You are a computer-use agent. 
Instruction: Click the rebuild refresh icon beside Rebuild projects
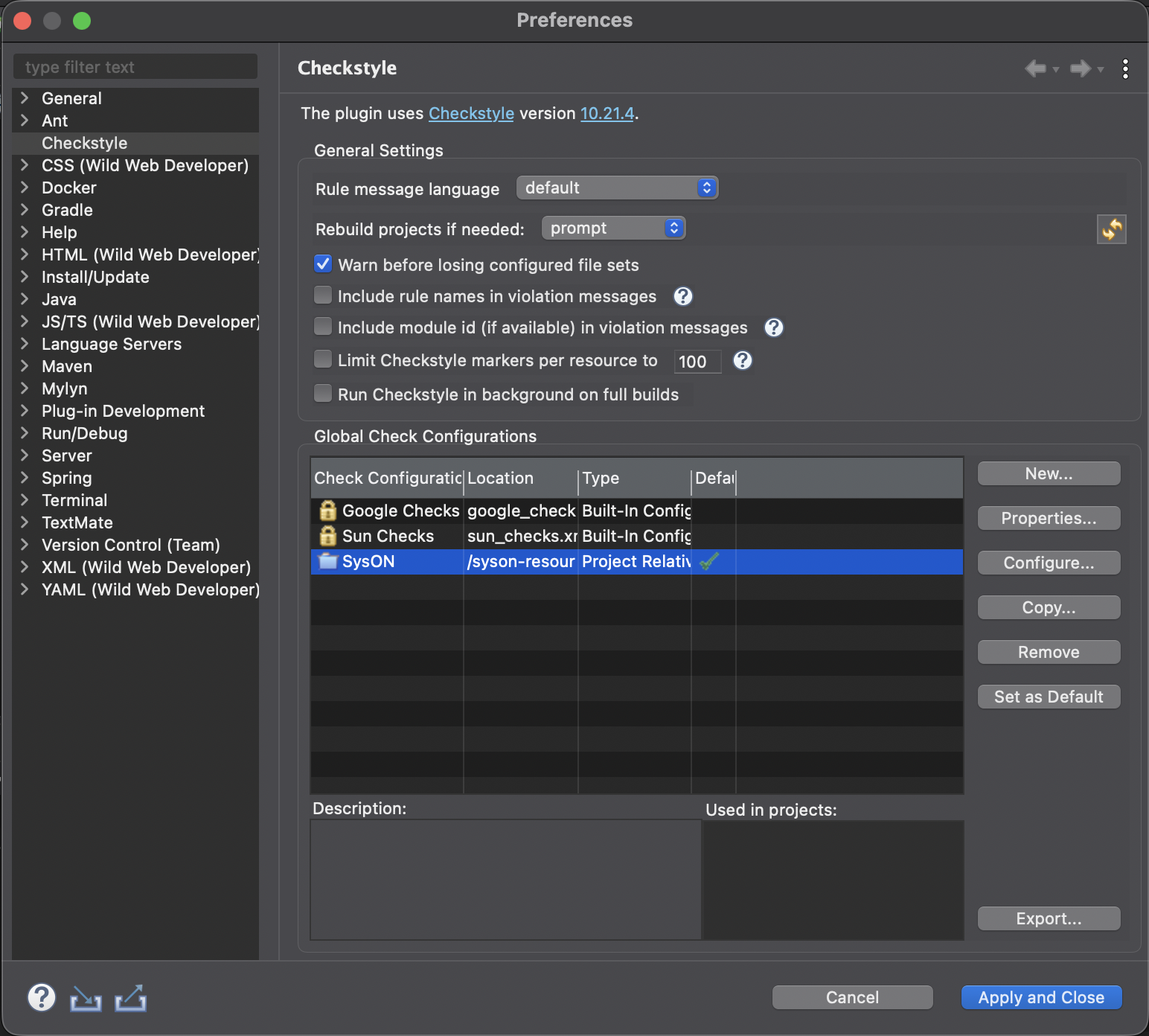(x=1112, y=229)
